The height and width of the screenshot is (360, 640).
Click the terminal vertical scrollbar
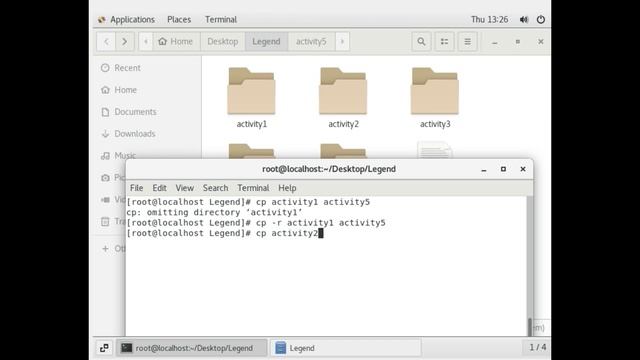point(529,267)
